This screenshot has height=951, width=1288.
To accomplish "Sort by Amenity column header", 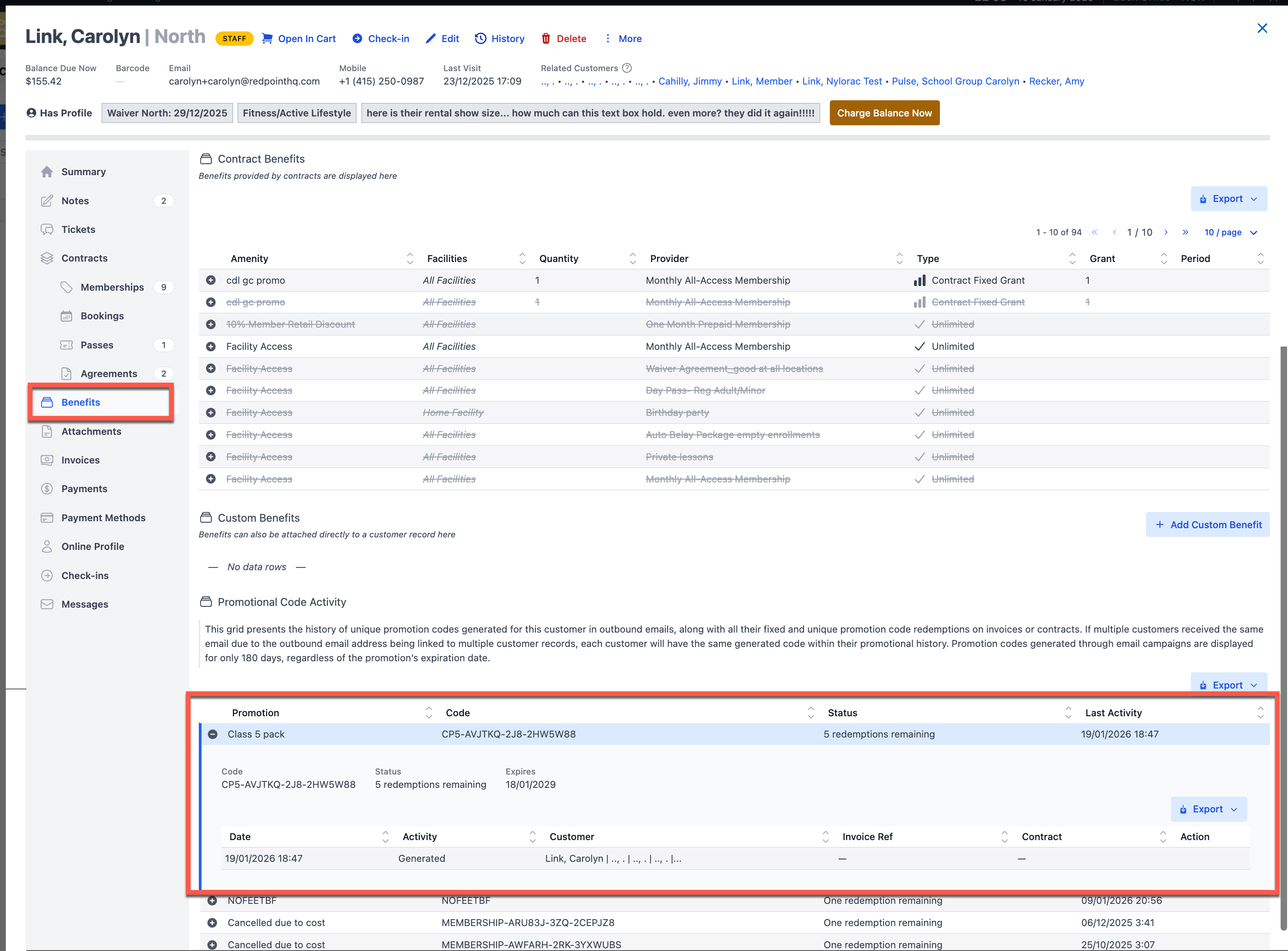I will coord(249,258).
